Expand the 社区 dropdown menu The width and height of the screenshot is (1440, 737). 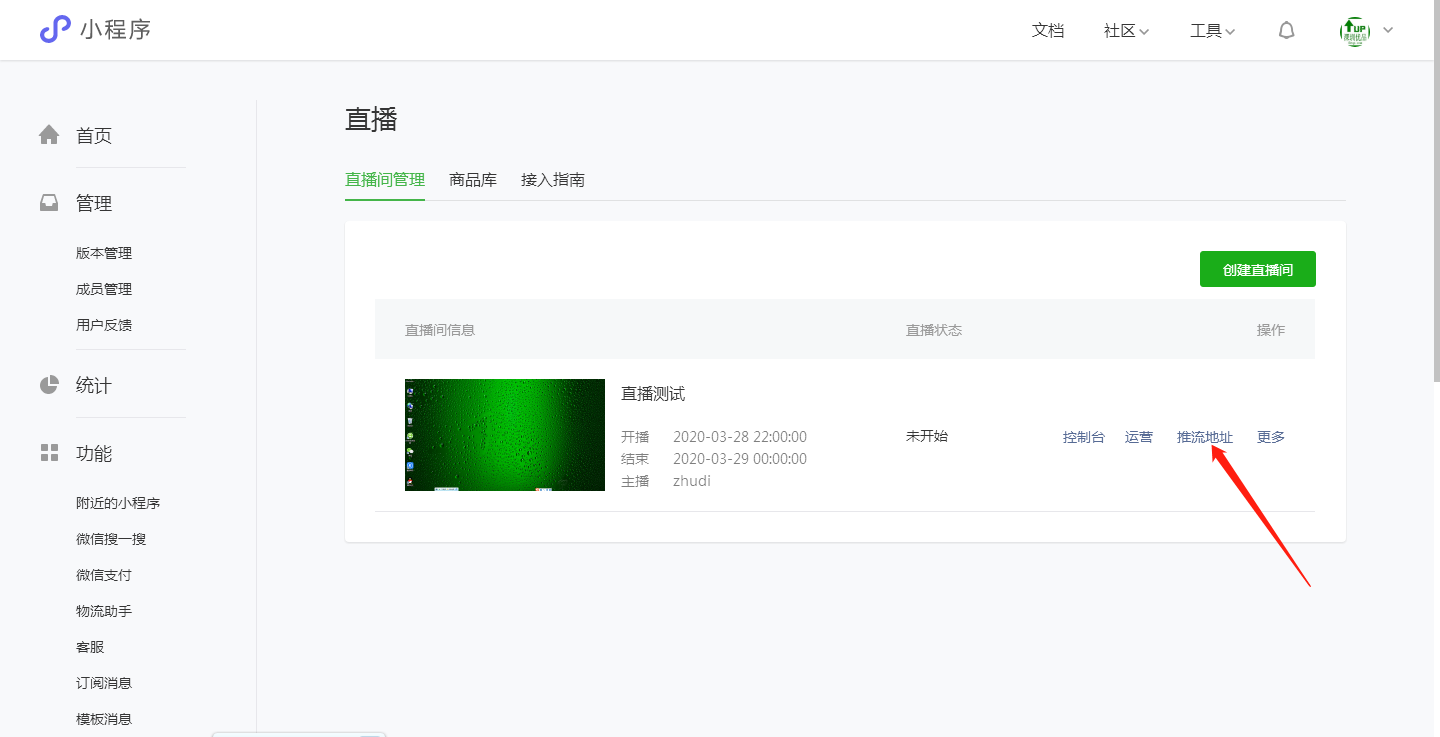[x=1126, y=31]
